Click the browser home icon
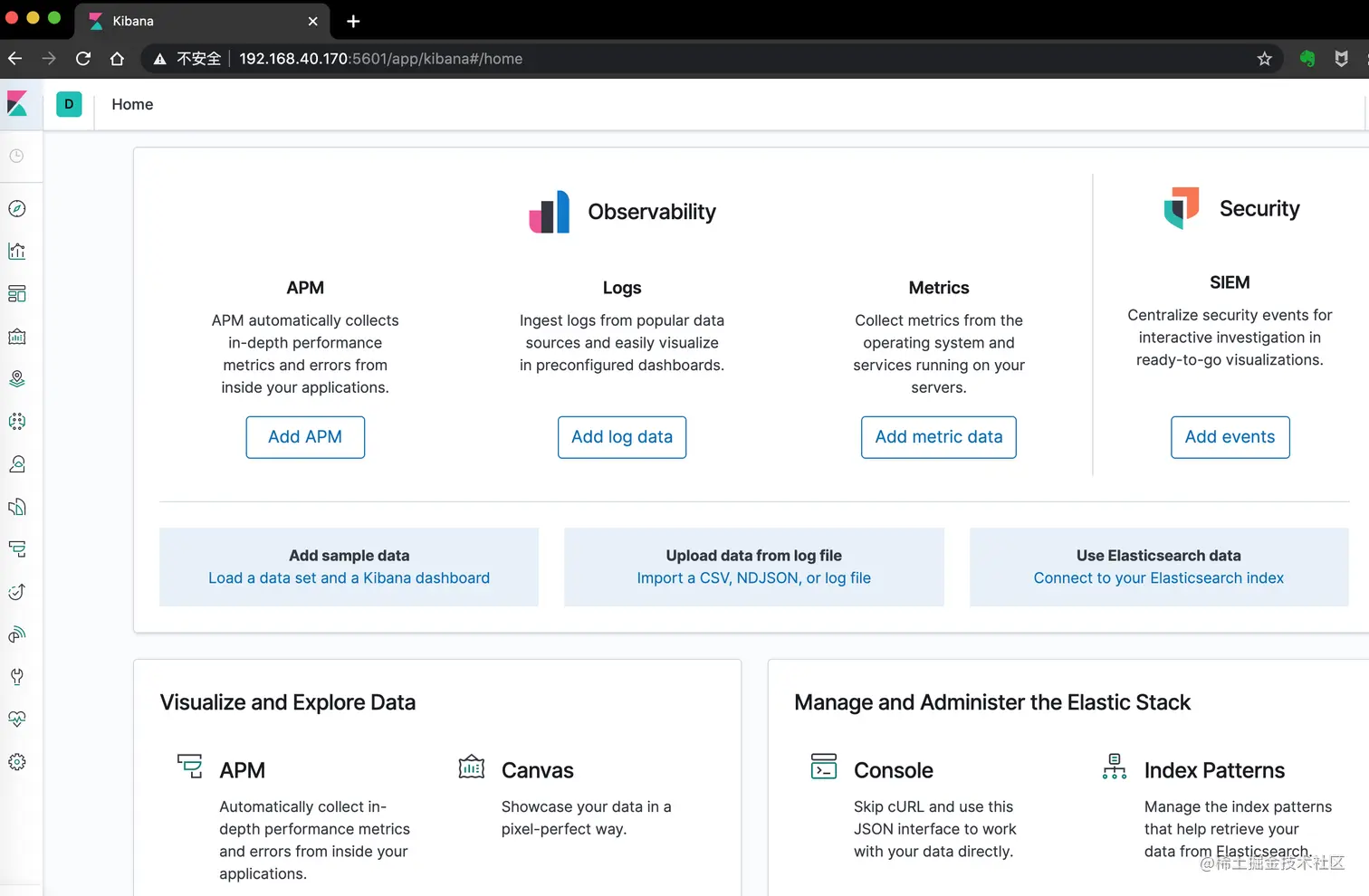The height and width of the screenshot is (896, 1369). (117, 59)
